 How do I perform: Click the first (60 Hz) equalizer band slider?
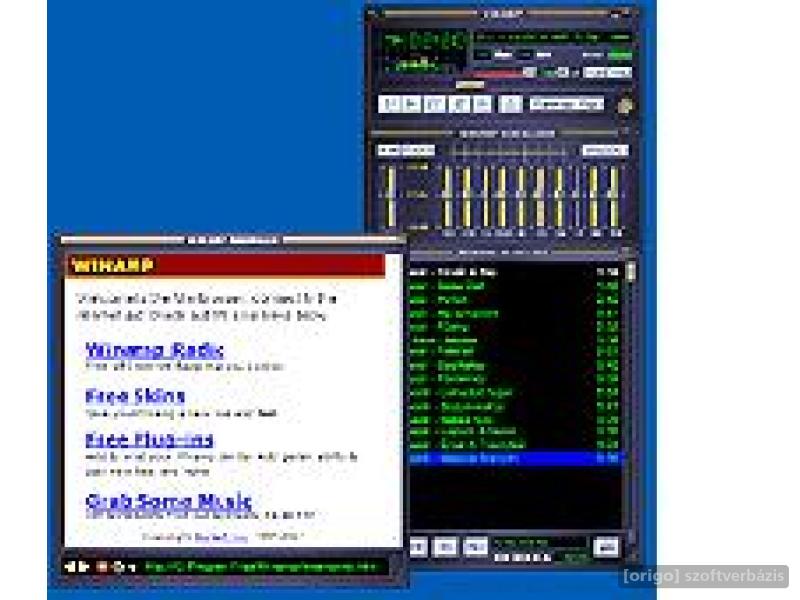point(448,196)
